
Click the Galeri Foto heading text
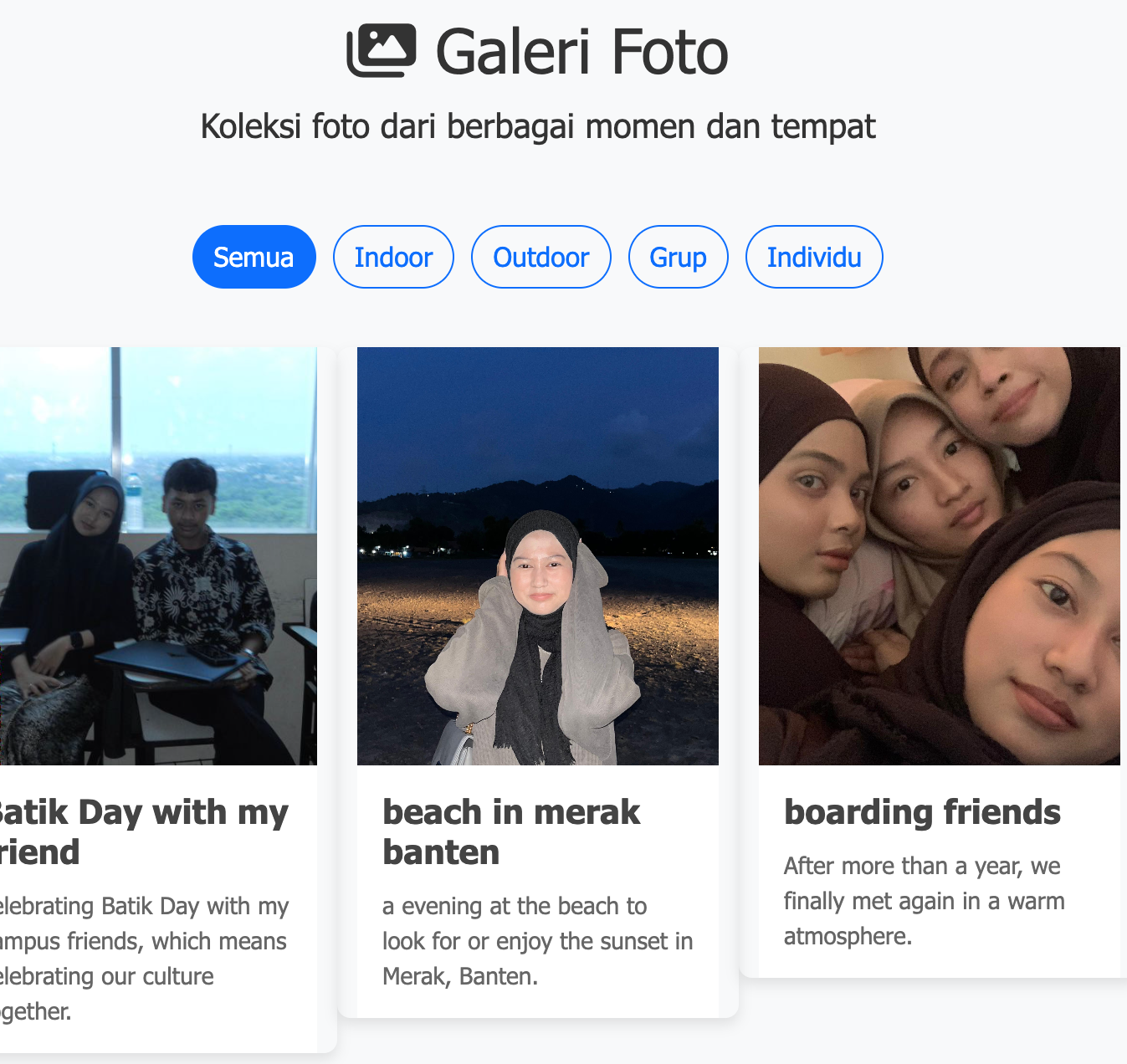[x=582, y=52]
